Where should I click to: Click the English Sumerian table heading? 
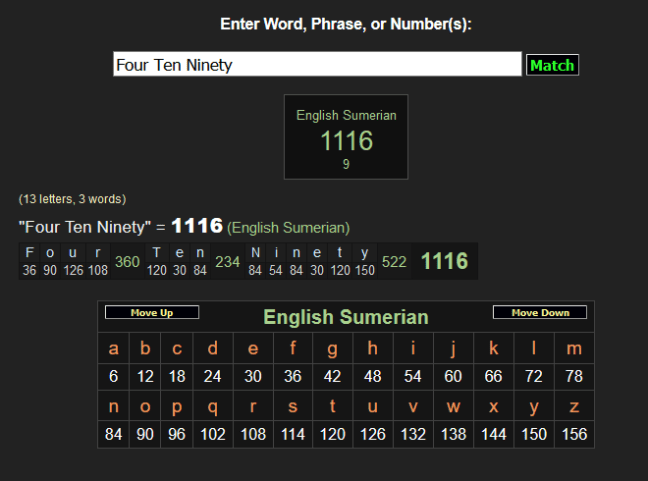[345, 318]
